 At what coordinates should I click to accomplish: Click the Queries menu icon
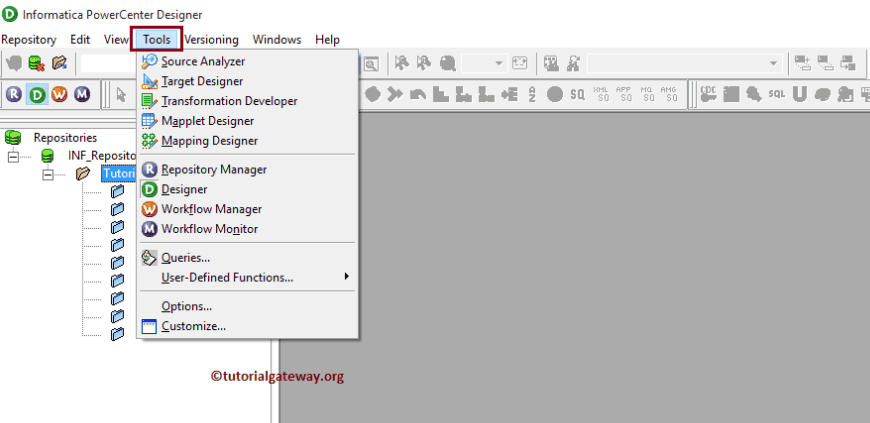click(x=150, y=258)
